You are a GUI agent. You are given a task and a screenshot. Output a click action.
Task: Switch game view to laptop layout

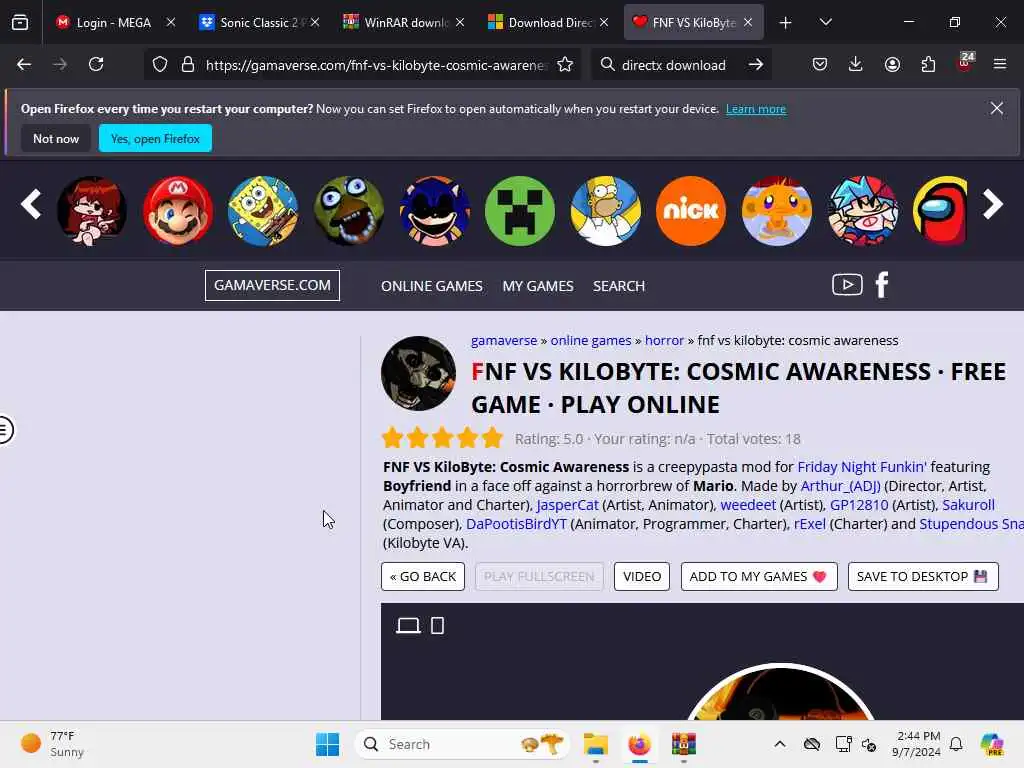[x=408, y=626]
